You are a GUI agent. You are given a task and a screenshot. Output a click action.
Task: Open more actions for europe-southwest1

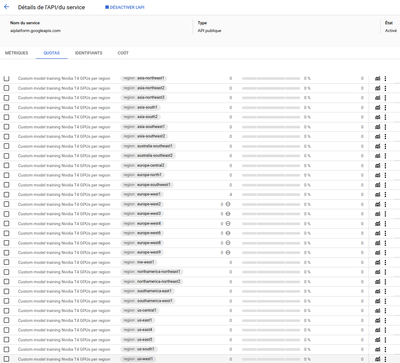click(385, 185)
